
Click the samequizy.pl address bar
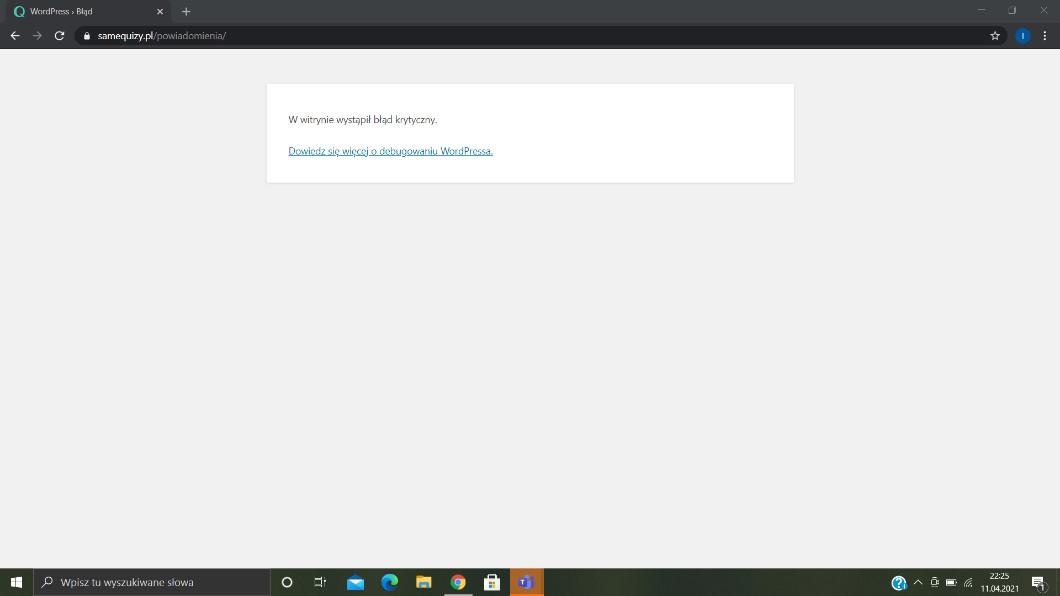point(500,35)
